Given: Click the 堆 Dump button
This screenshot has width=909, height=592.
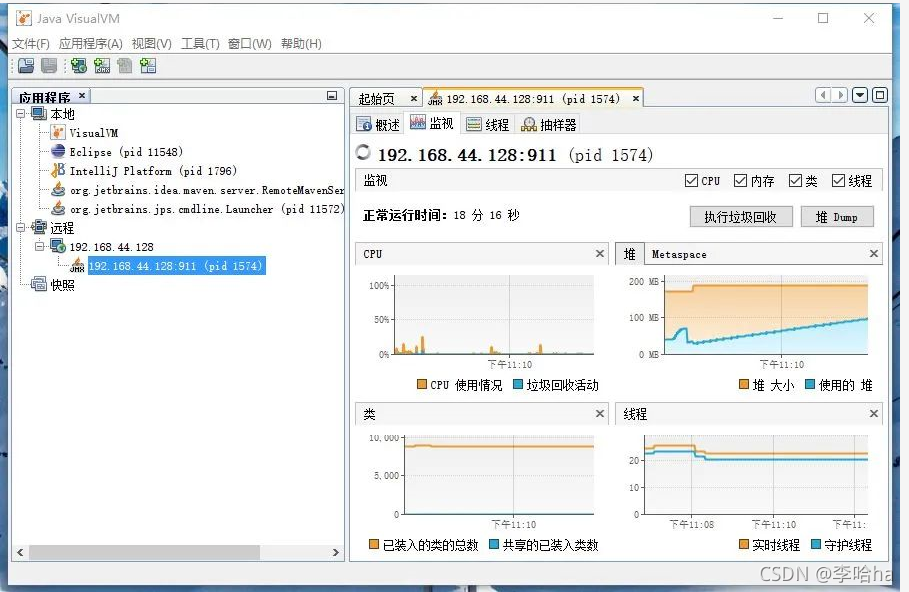Looking at the screenshot, I should click(837, 217).
